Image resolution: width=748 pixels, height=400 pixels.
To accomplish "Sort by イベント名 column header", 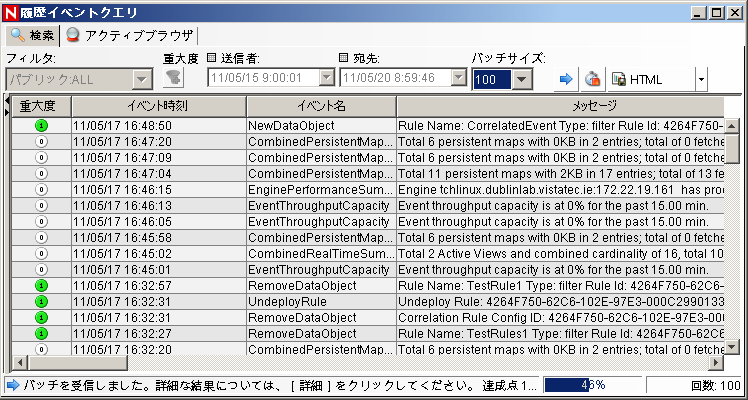I will point(320,106).
